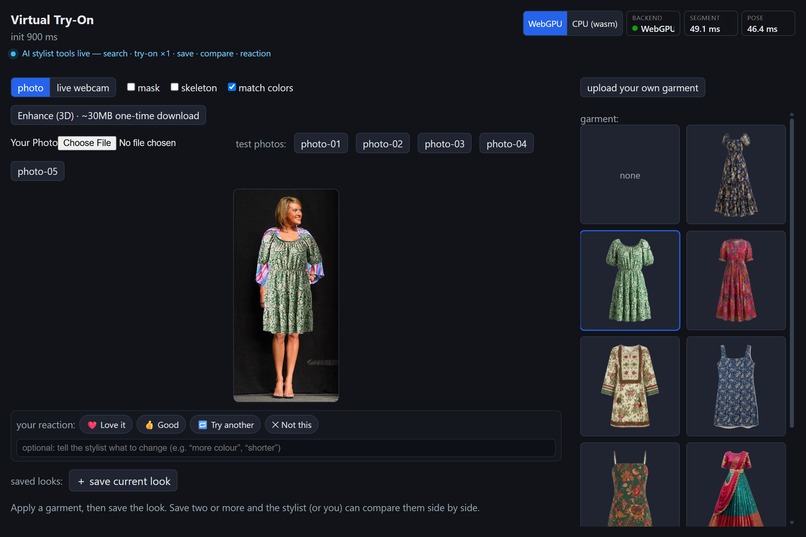Click the try-on preview photo

tap(286, 295)
